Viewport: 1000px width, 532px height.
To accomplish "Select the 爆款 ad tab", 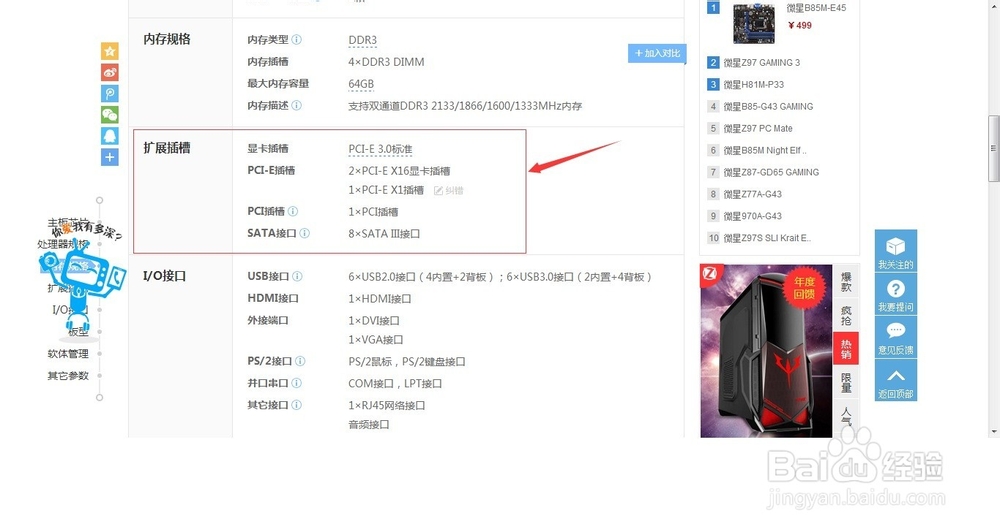I will click(846, 282).
